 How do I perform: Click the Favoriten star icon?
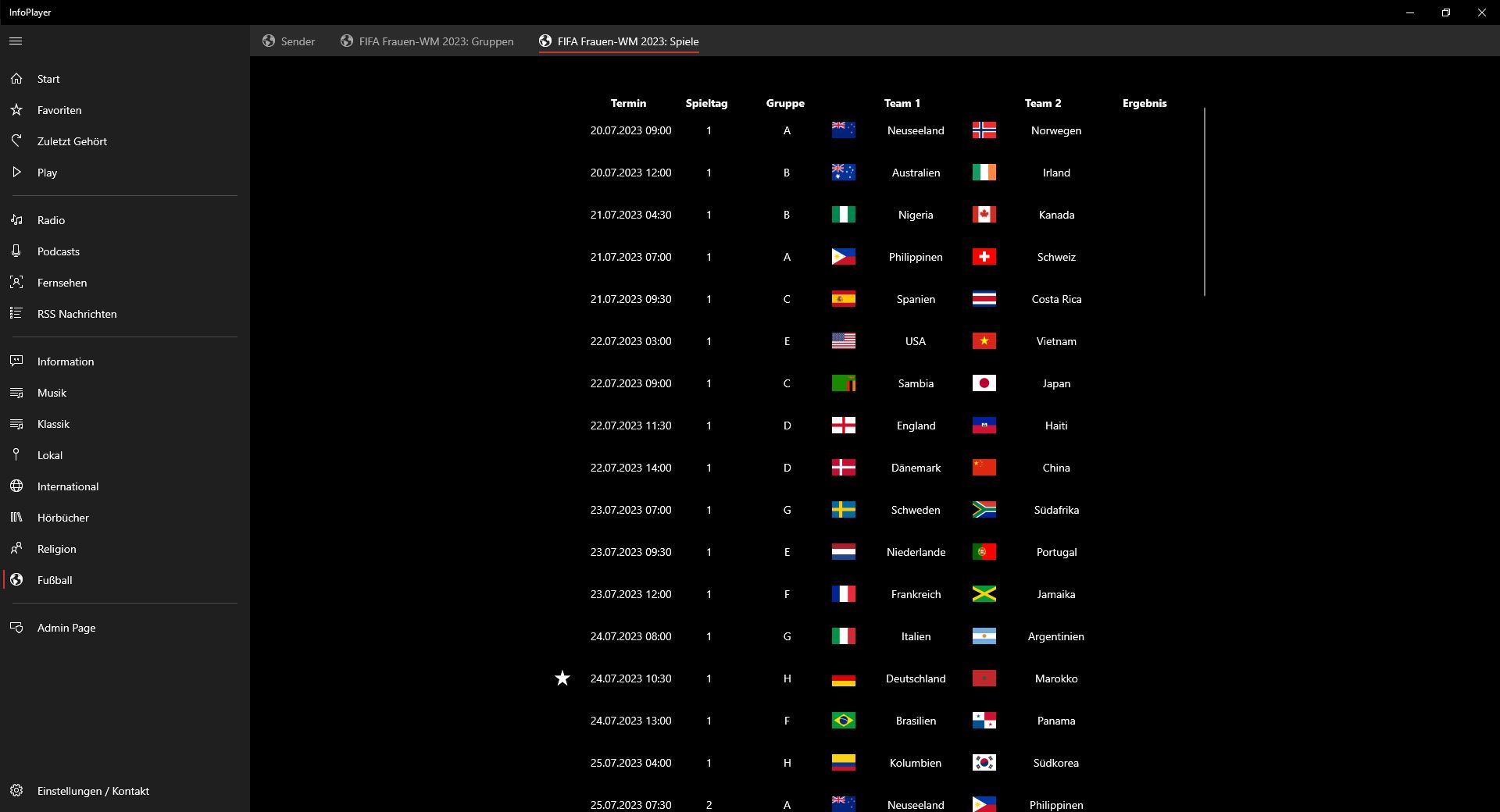16,110
